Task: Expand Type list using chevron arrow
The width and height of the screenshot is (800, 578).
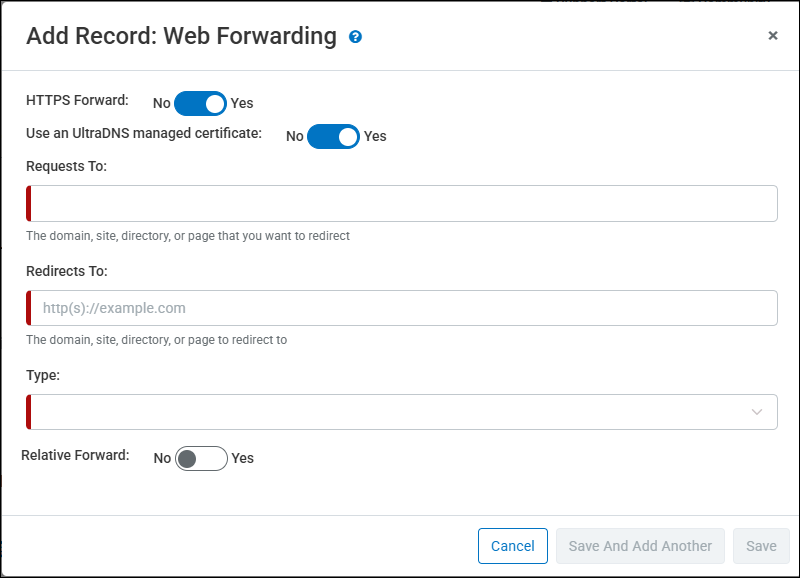Action: click(x=757, y=412)
